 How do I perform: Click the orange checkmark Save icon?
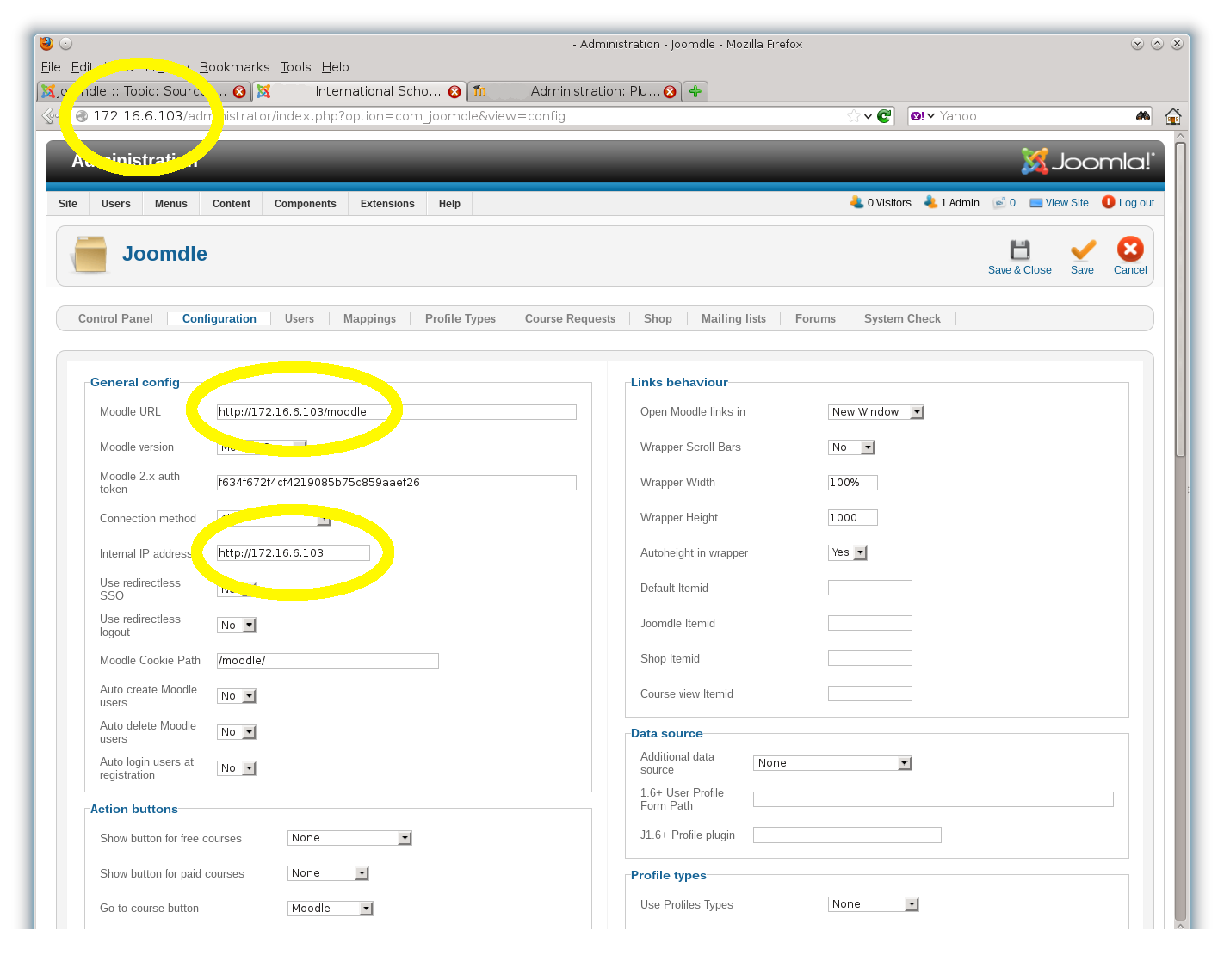pyautogui.click(x=1082, y=250)
